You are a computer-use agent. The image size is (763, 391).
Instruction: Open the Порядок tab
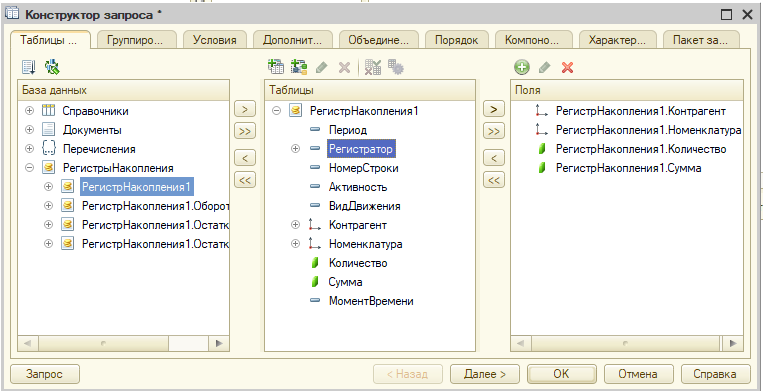457,40
